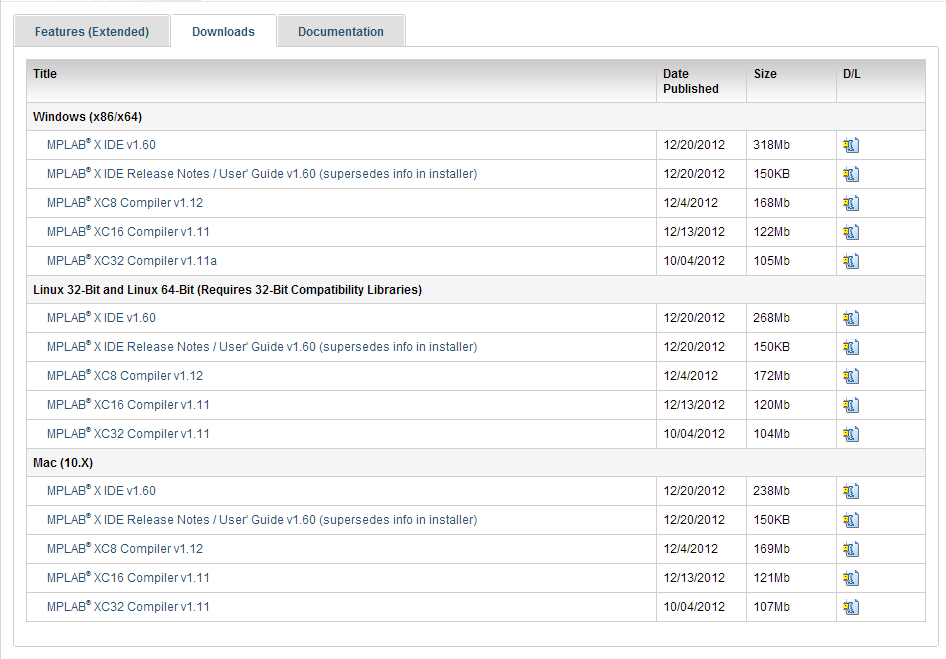The height and width of the screenshot is (659, 946).
Task: Open Linux MPLAB XC32 Compiler v1.11 link
Action: click(128, 434)
